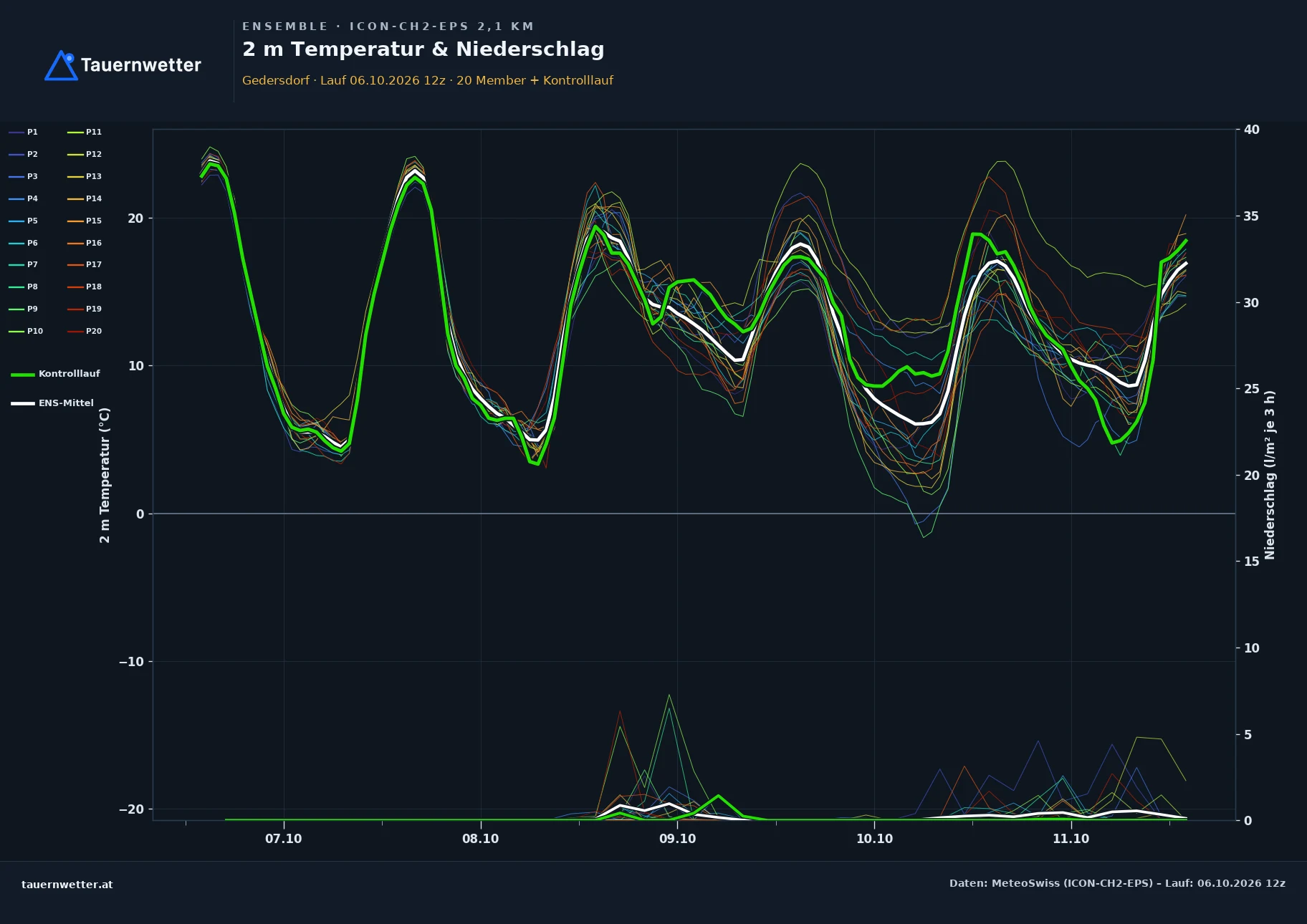Click the 11.10 date axis label
The width and height of the screenshot is (1307, 924).
[x=1071, y=839]
